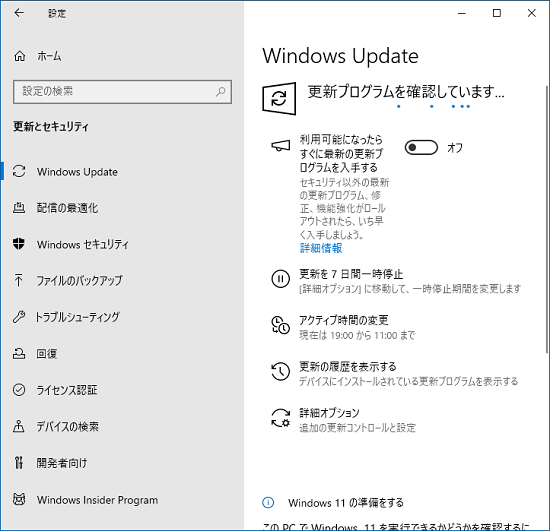Image resolution: width=550 pixels, height=531 pixels.
Task: Click the megaphone icon for latest updates
Action: [x=281, y=146]
